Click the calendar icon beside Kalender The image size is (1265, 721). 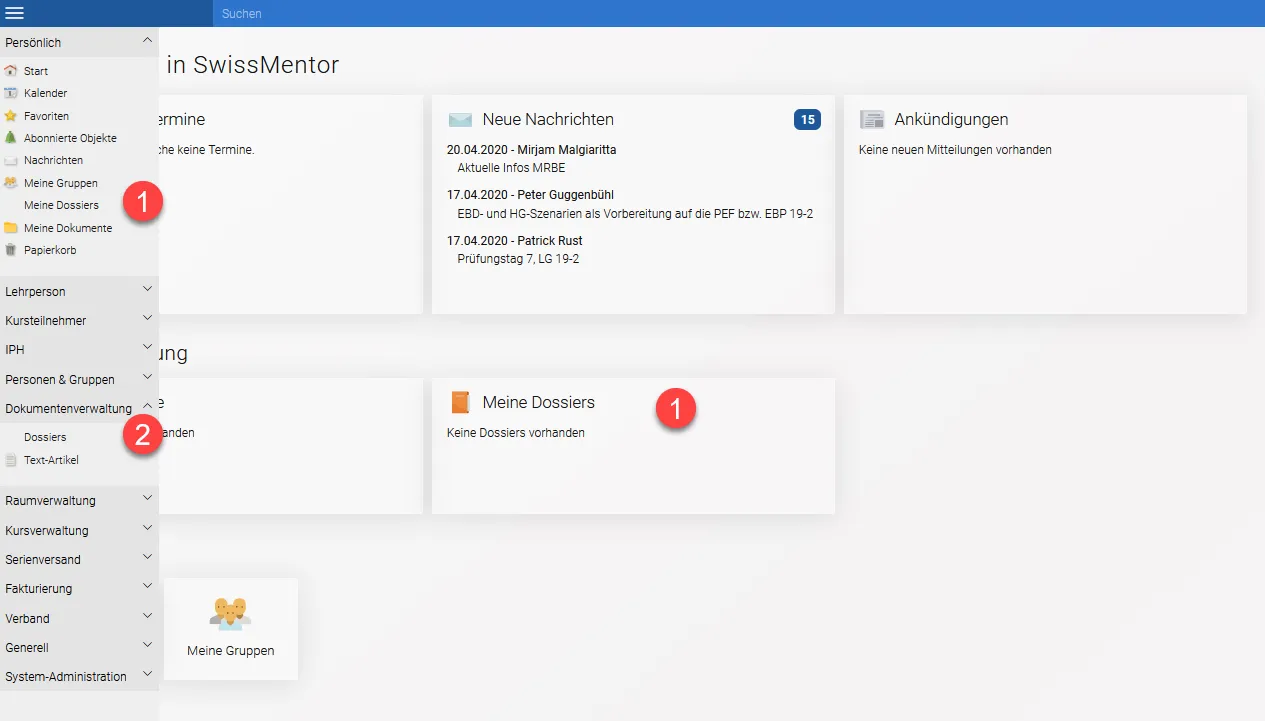pyautogui.click(x=11, y=93)
